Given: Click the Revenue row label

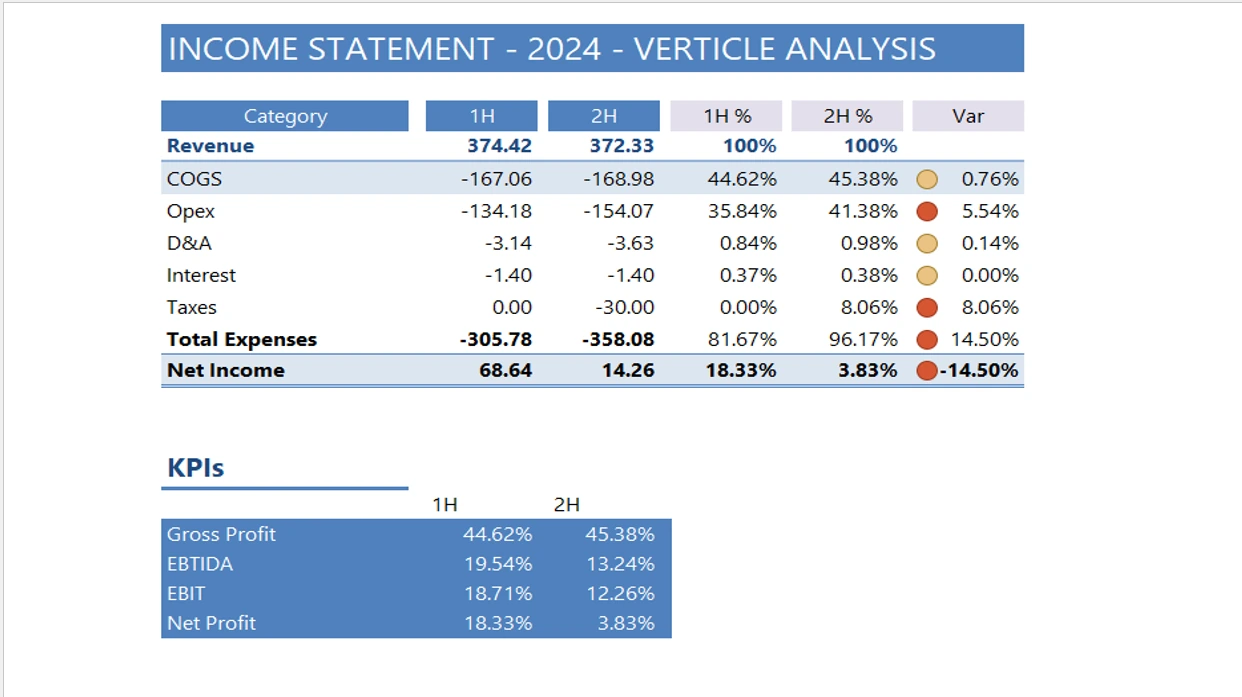Looking at the screenshot, I should tap(210, 146).
